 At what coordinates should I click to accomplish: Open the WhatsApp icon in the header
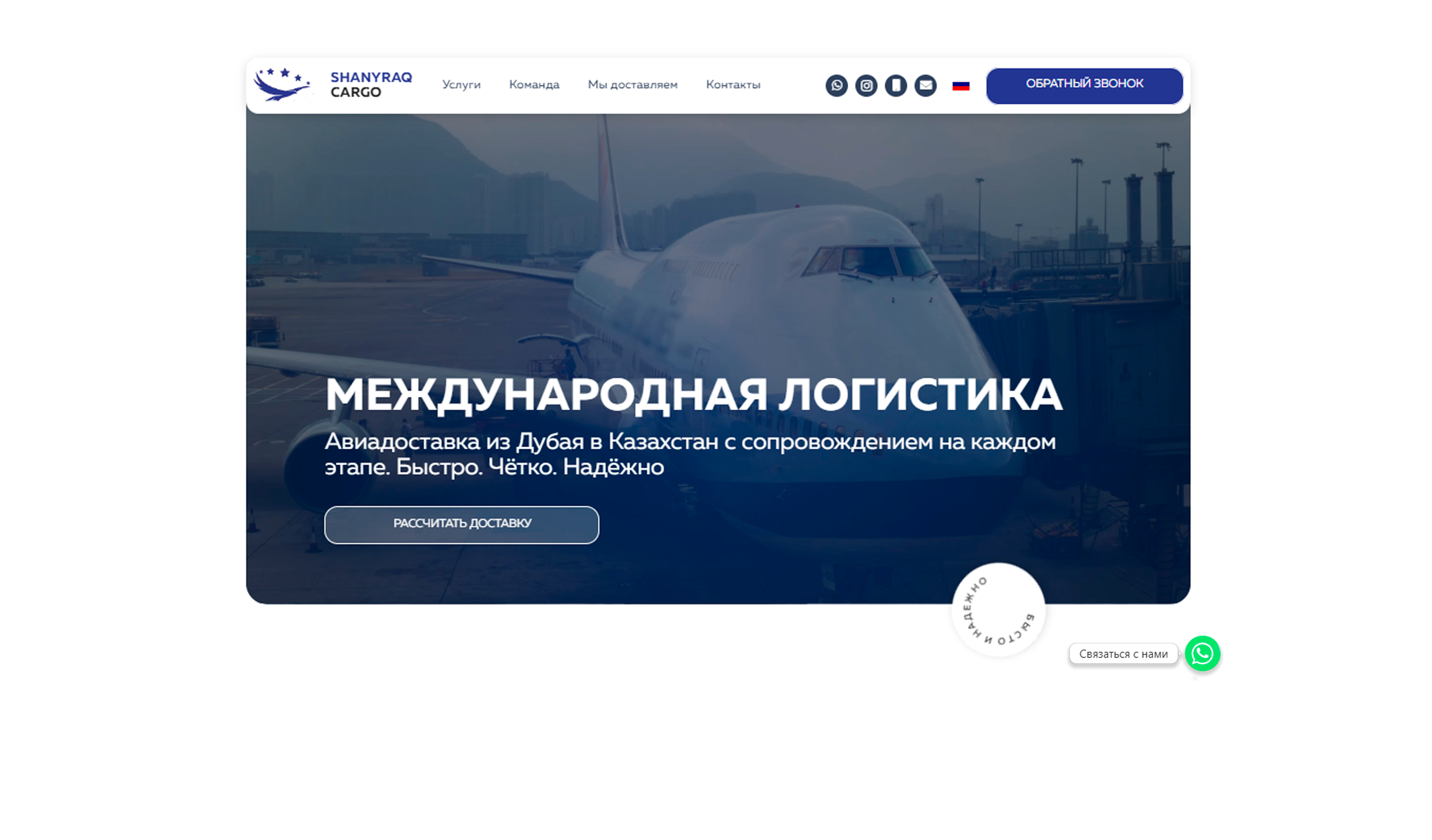836,86
